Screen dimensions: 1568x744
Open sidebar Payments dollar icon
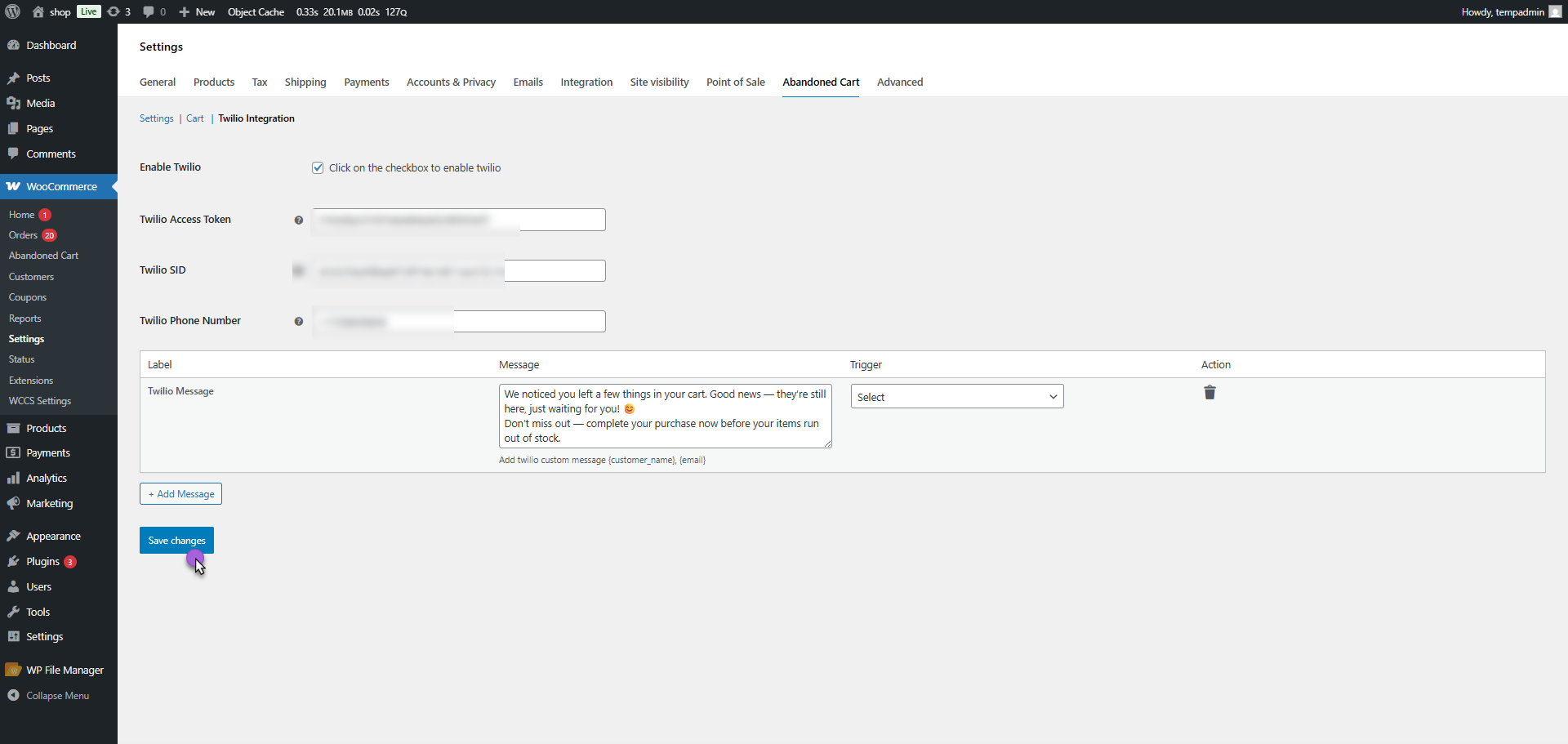(x=13, y=452)
